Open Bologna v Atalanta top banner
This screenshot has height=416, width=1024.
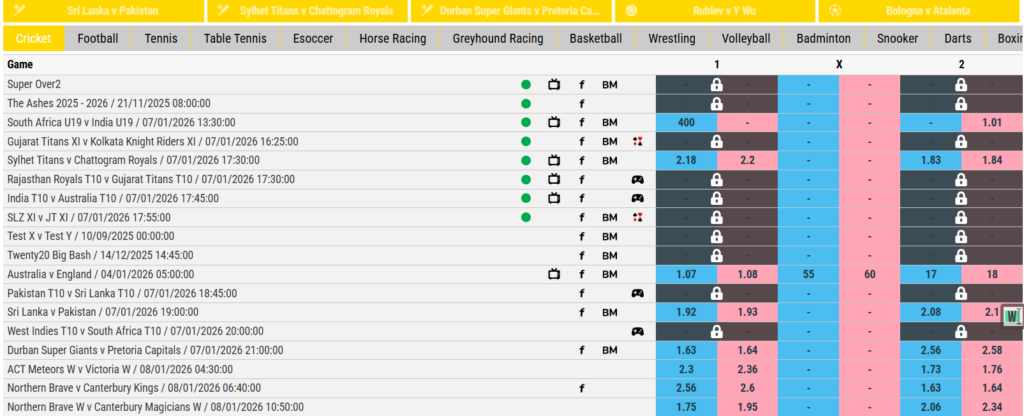click(918, 10)
